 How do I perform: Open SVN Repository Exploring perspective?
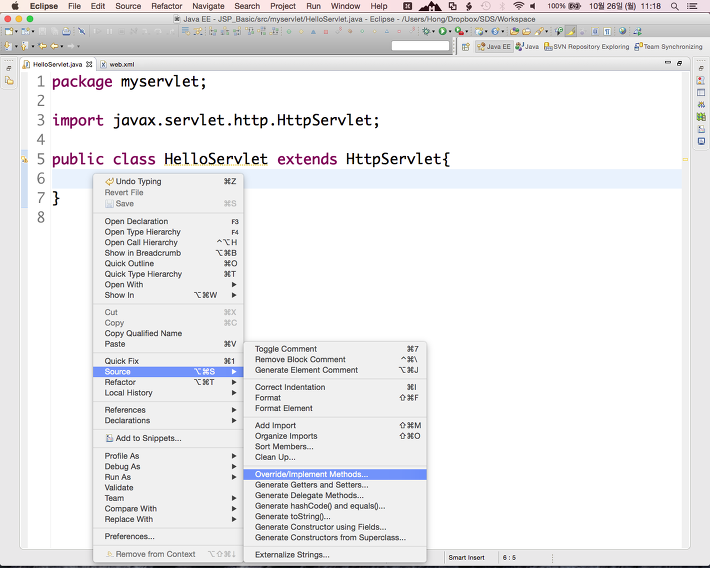pos(586,47)
